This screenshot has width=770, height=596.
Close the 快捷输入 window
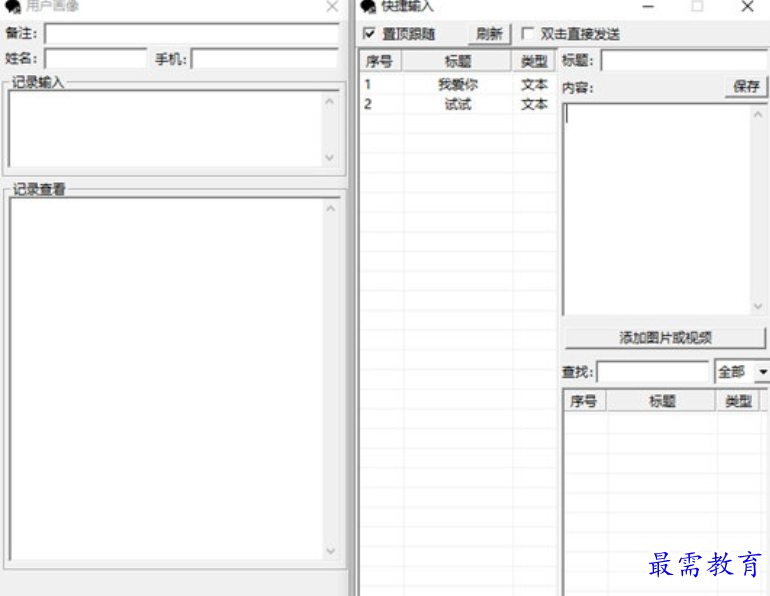tap(747, 6)
